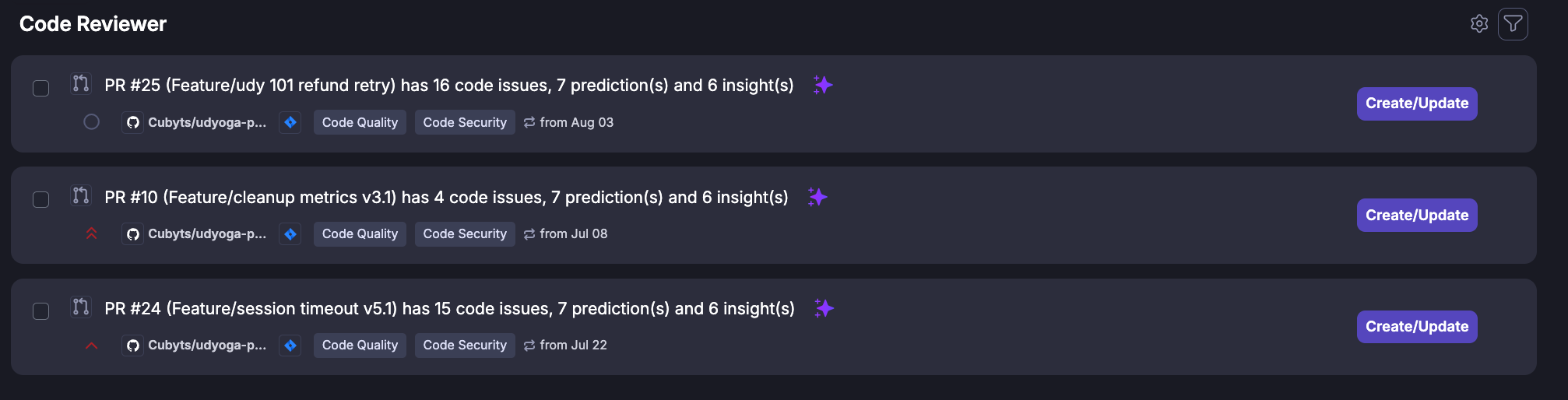Viewport: 1568px width, 400px height.
Task: Click the double-chevron priority icon on PR #10
Action: pos(91,233)
